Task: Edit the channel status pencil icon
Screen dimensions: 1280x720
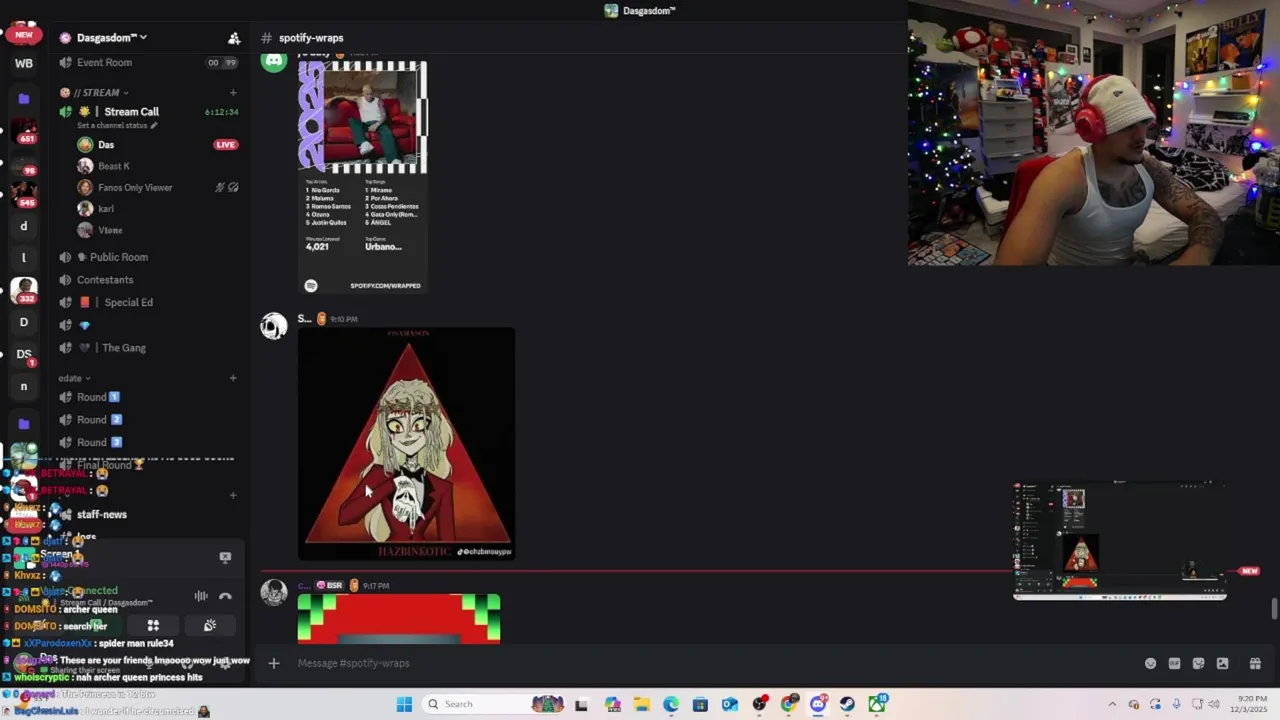Action: tap(154, 125)
